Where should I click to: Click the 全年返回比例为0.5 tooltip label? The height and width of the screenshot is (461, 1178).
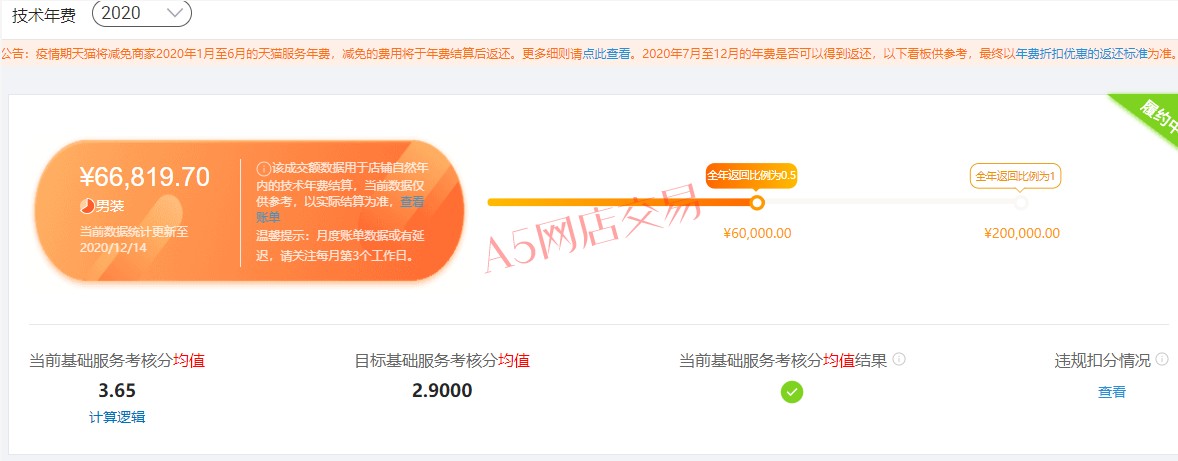point(751,176)
